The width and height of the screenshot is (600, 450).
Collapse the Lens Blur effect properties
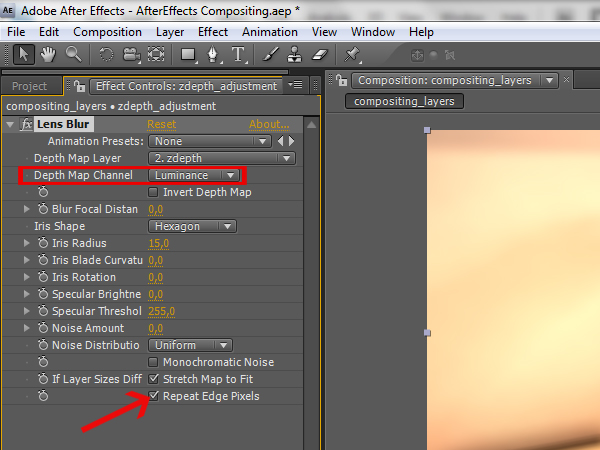pos(10,125)
